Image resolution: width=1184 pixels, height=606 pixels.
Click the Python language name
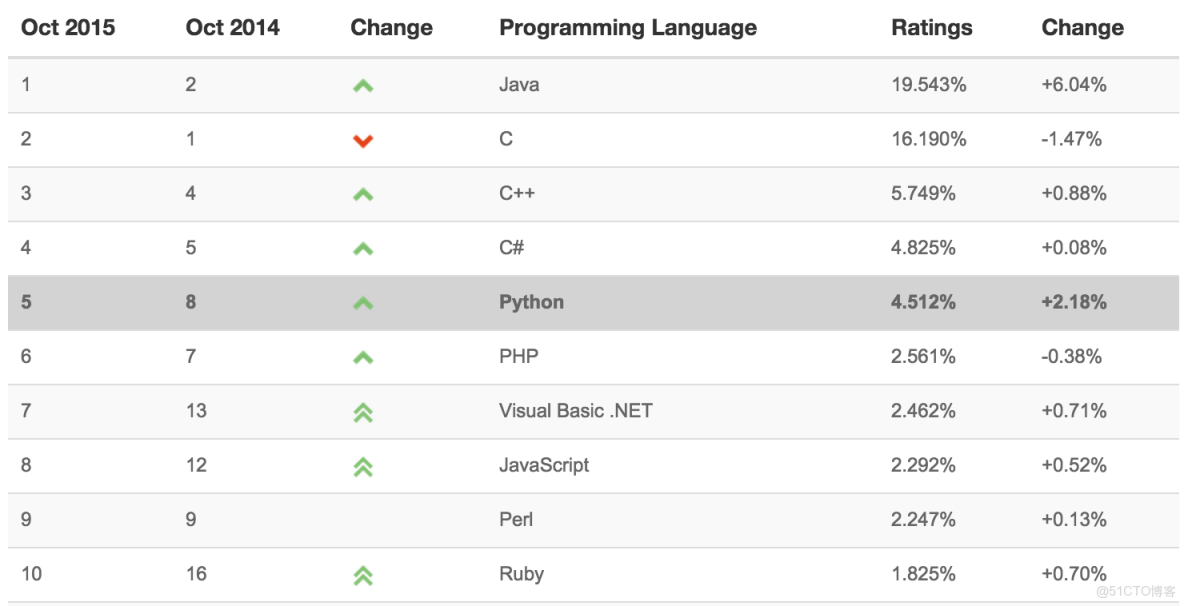coord(531,302)
